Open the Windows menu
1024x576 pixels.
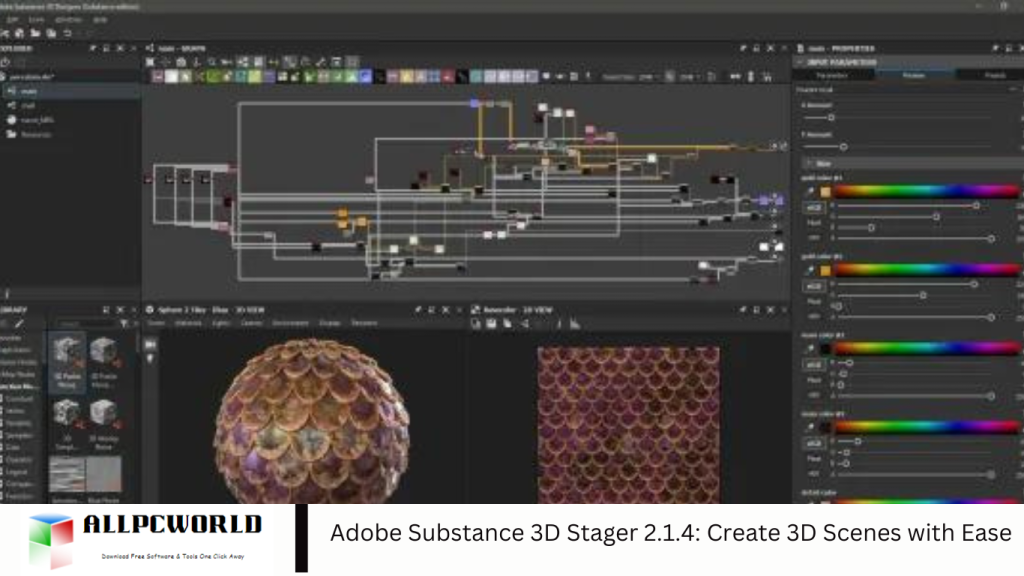pos(69,20)
